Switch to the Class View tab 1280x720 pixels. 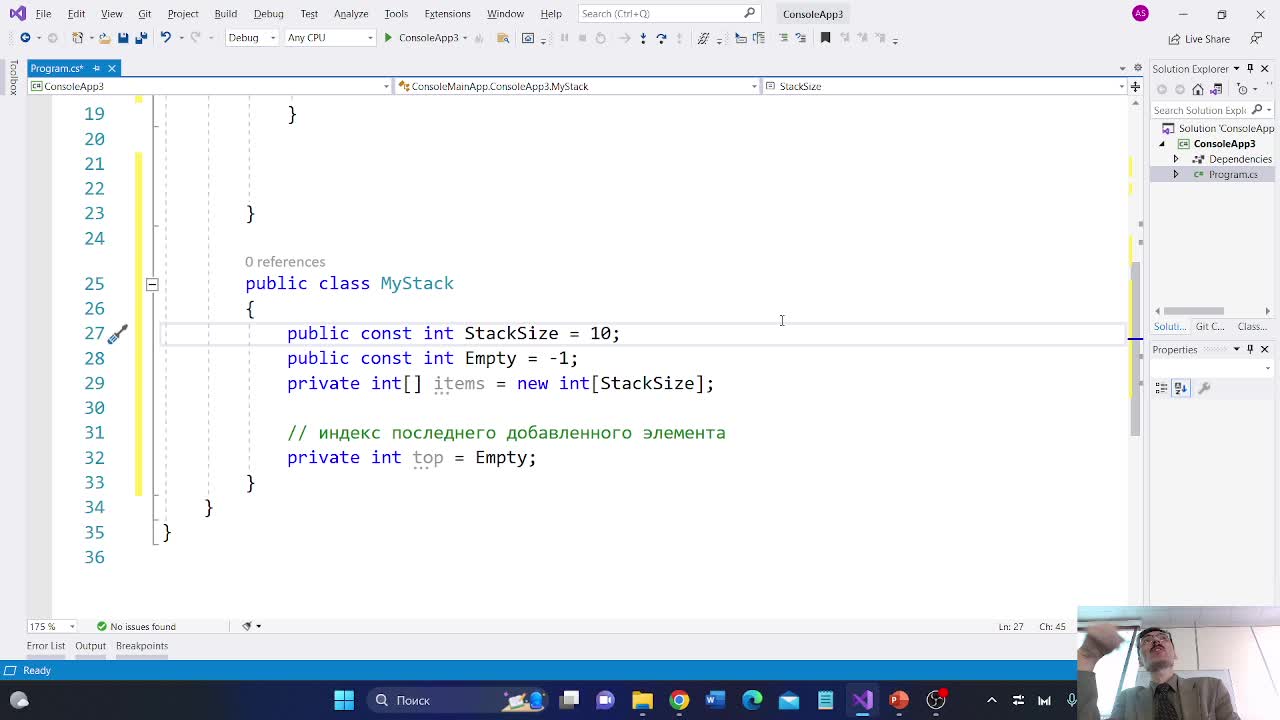(1252, 326)
